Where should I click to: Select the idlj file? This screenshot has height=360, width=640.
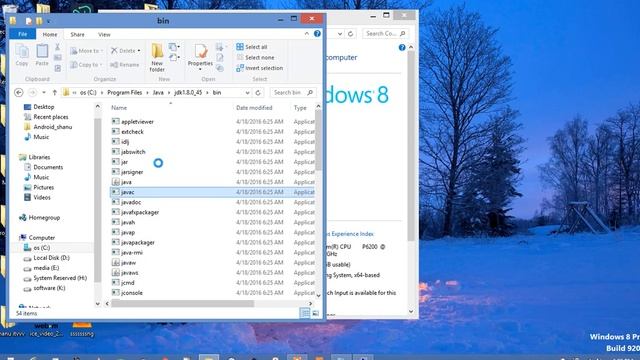[x=125, y=142]
